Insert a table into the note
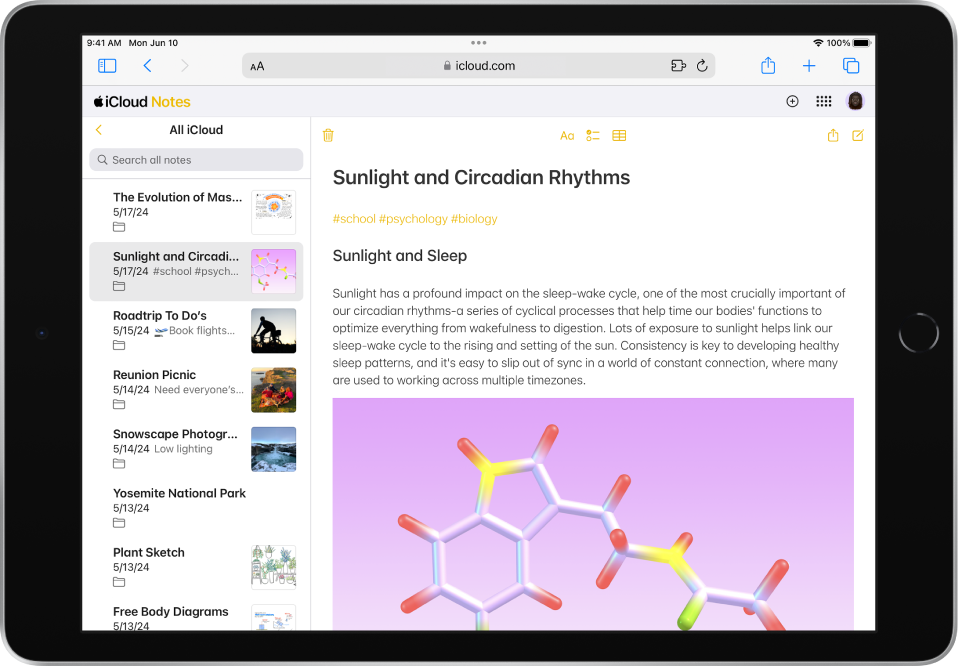Screen dimensions: 958x668 619,135
